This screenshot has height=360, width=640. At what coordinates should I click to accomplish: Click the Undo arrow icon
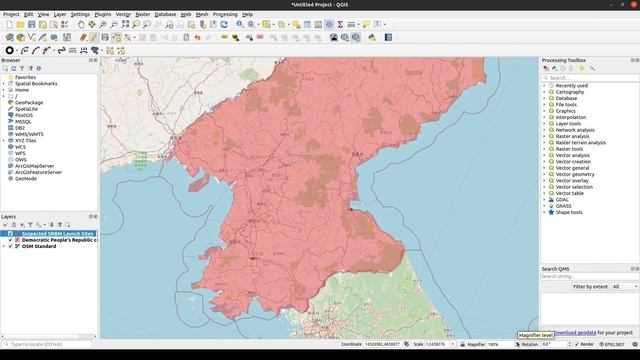[x=198, y=38]
